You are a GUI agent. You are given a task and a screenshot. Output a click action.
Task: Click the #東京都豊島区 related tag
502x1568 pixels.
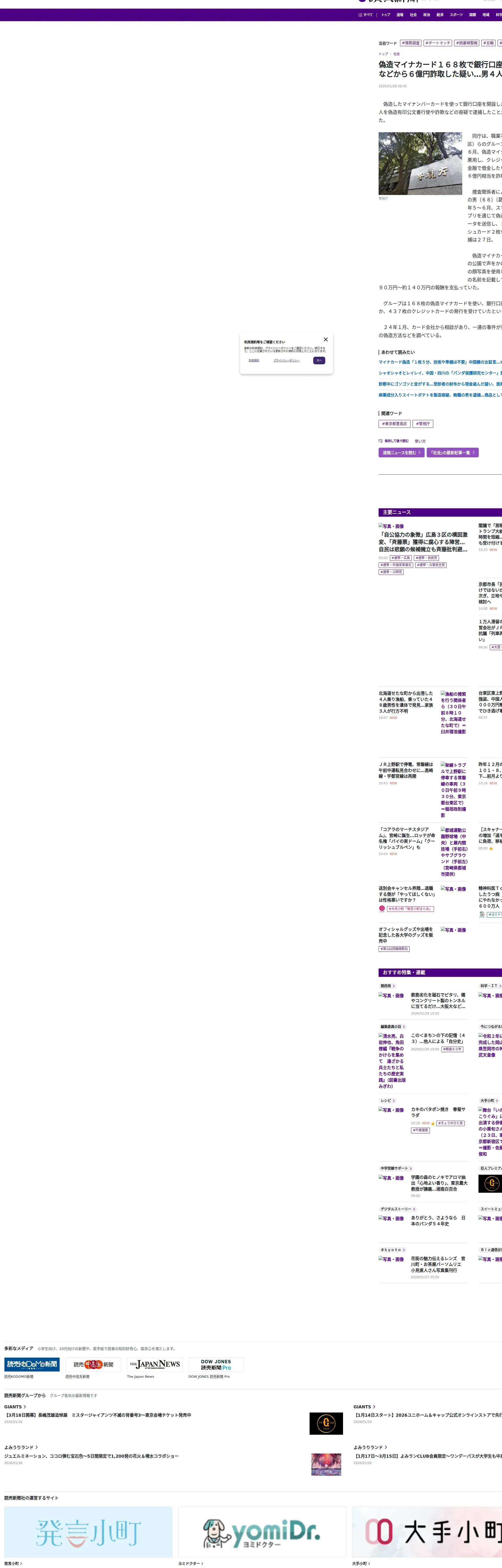coord(394,424)
